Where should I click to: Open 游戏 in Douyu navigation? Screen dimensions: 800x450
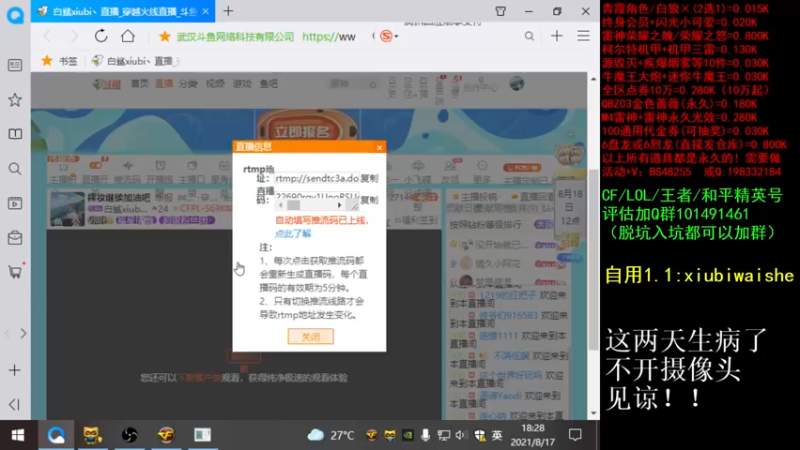tap(242, 84)
